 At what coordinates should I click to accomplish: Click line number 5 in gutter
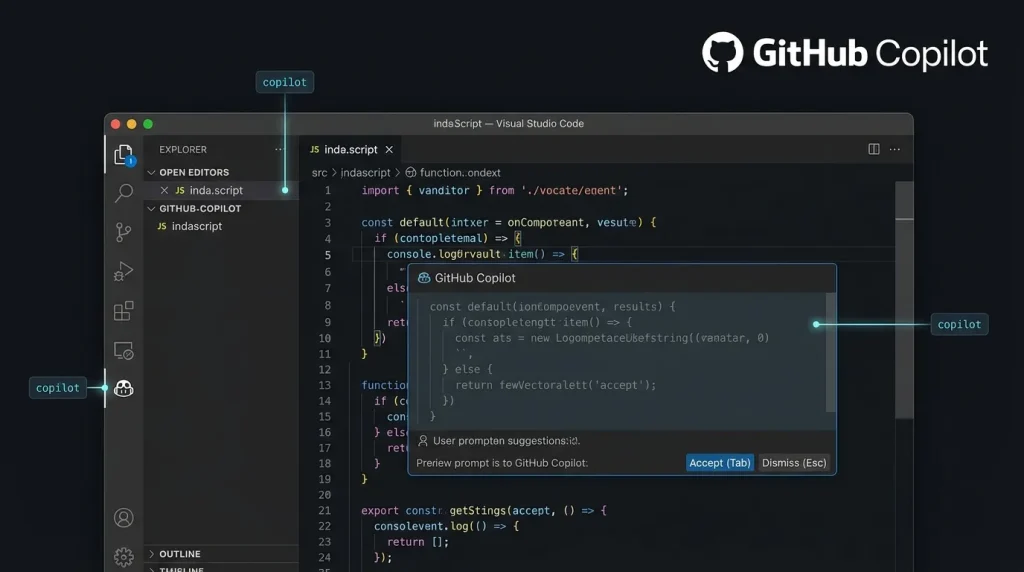pos(327,255)
